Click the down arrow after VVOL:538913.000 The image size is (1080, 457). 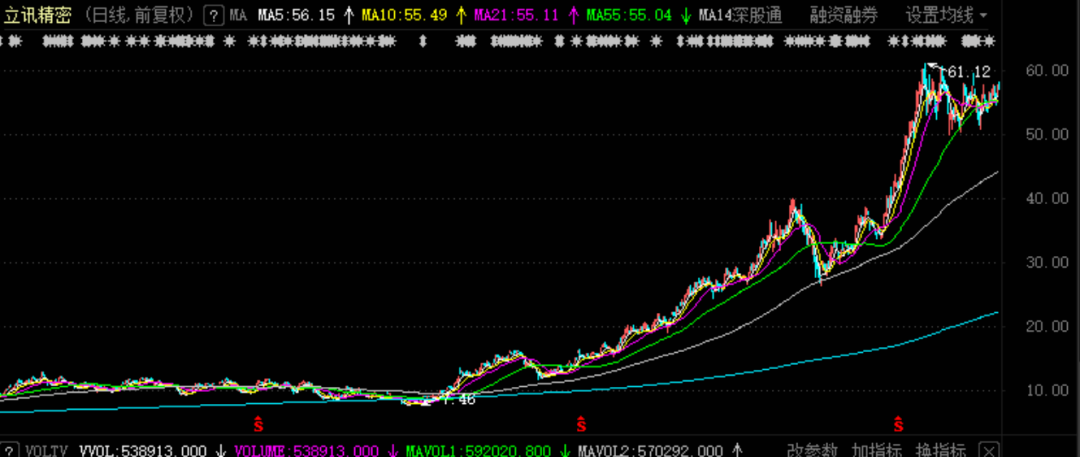221,451
